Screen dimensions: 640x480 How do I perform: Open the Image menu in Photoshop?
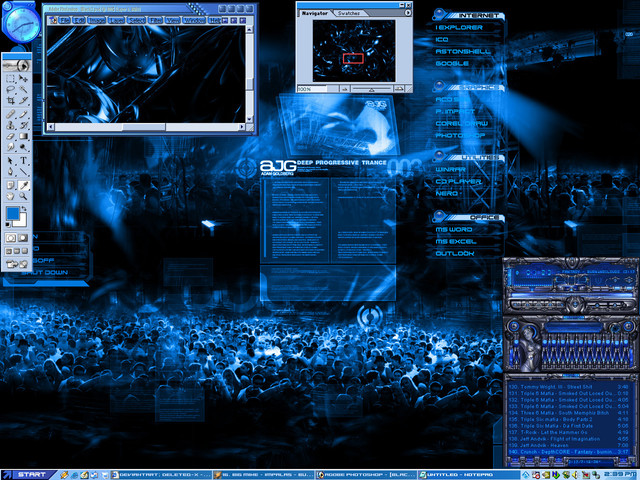click(97, 20)
